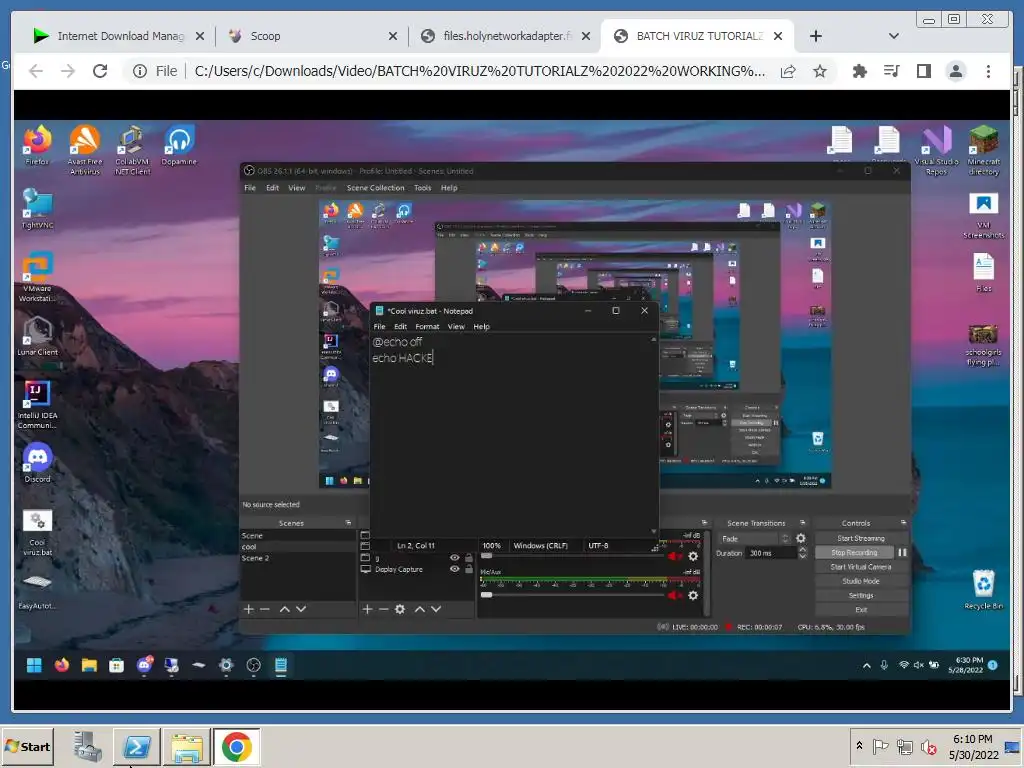Viewport: 1024px width, 768px height.
Task: Switch to the Scoop tab
Action: [312, 36]
